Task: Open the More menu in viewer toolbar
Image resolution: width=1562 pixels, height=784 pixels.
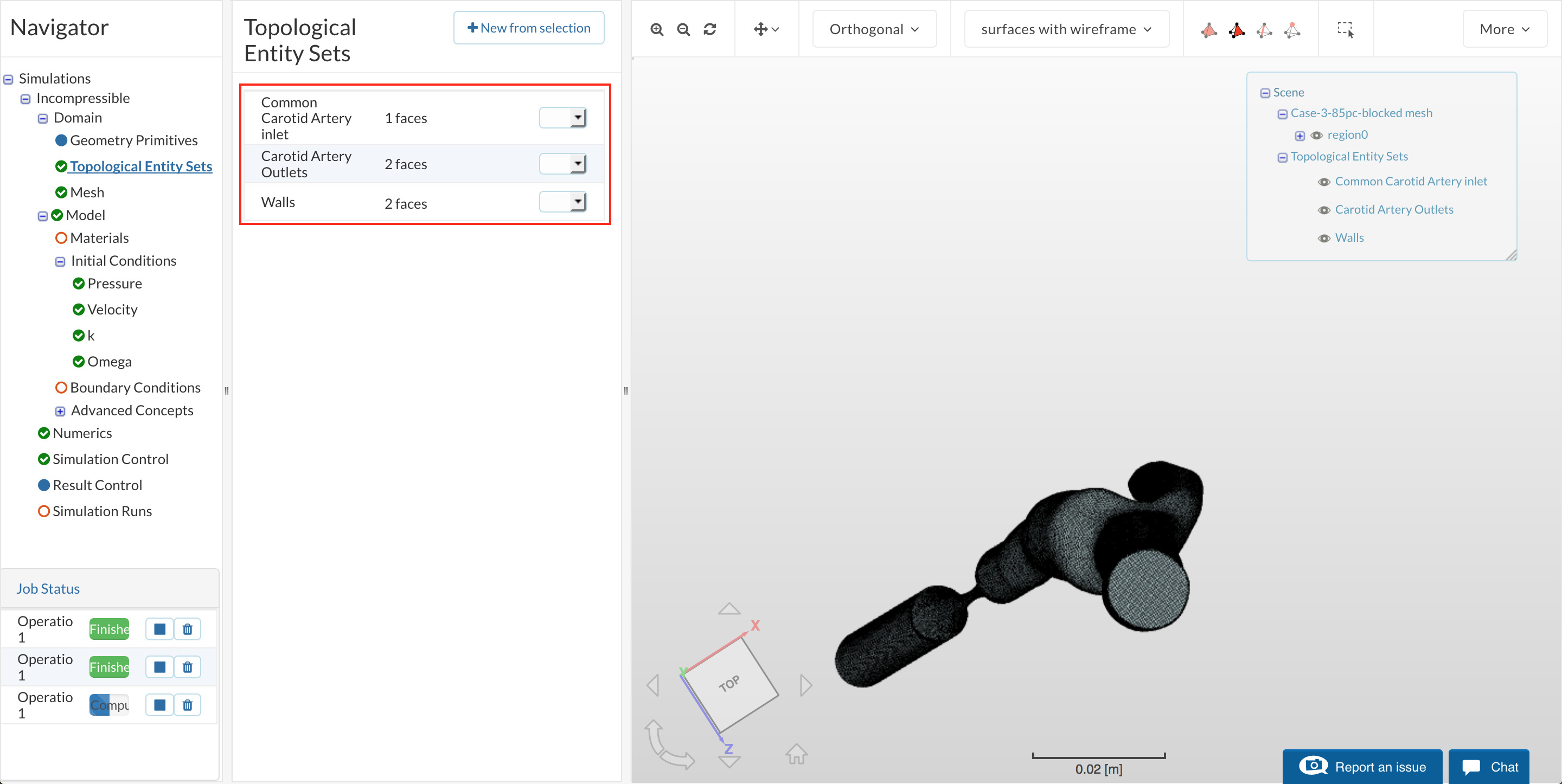Action: pyautogui.click(x=1505, y=29)
